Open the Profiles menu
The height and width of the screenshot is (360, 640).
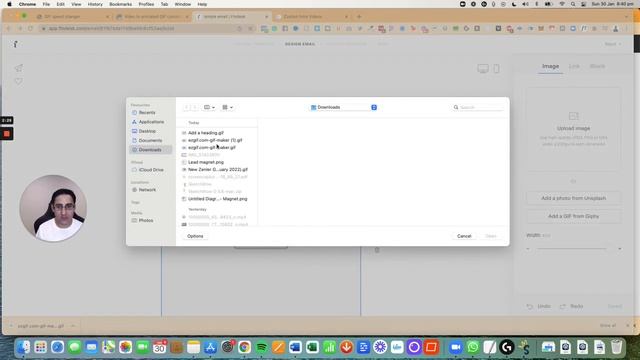pos(146,4)
